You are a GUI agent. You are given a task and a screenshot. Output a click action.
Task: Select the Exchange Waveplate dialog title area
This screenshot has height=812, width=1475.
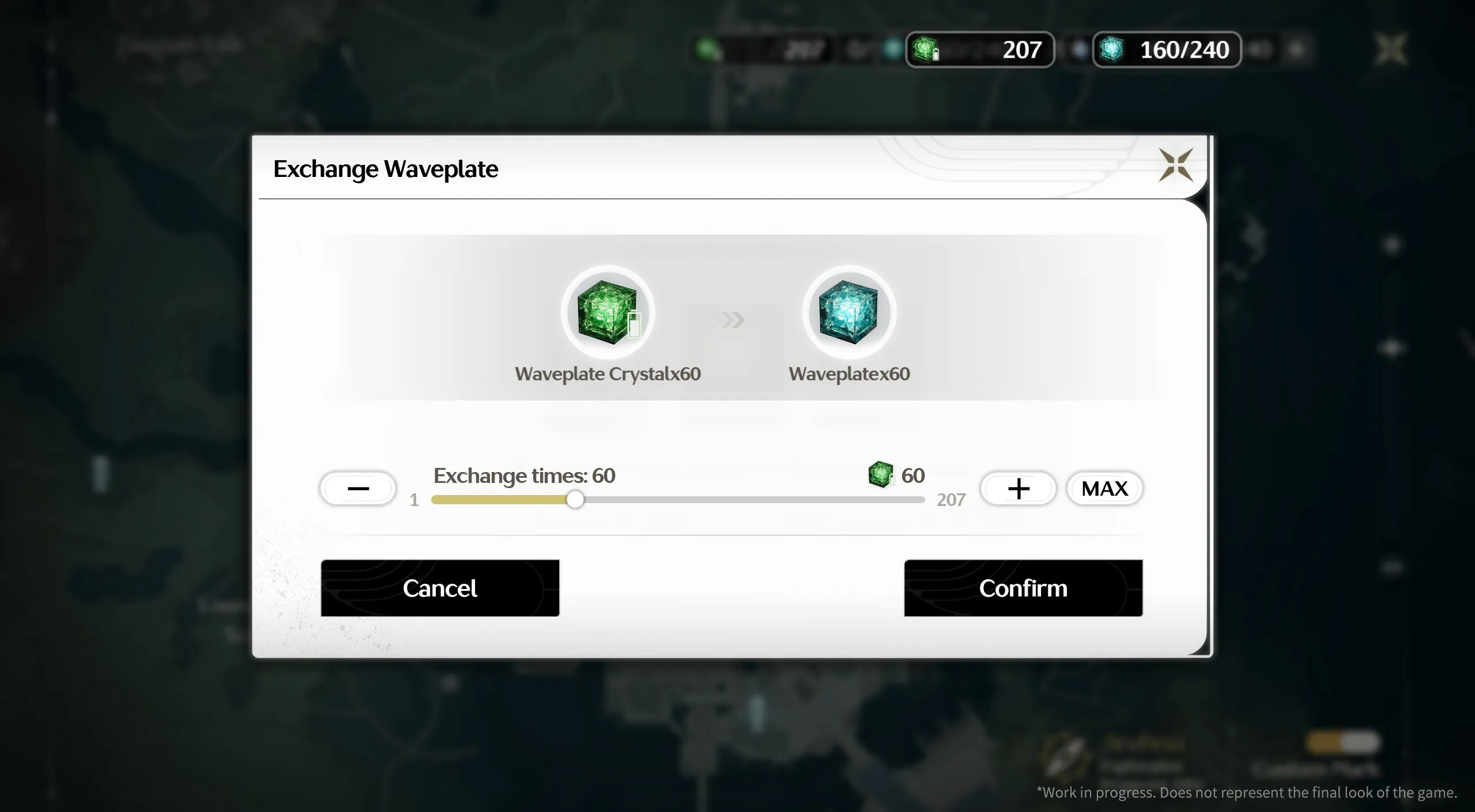pos(386,167)
